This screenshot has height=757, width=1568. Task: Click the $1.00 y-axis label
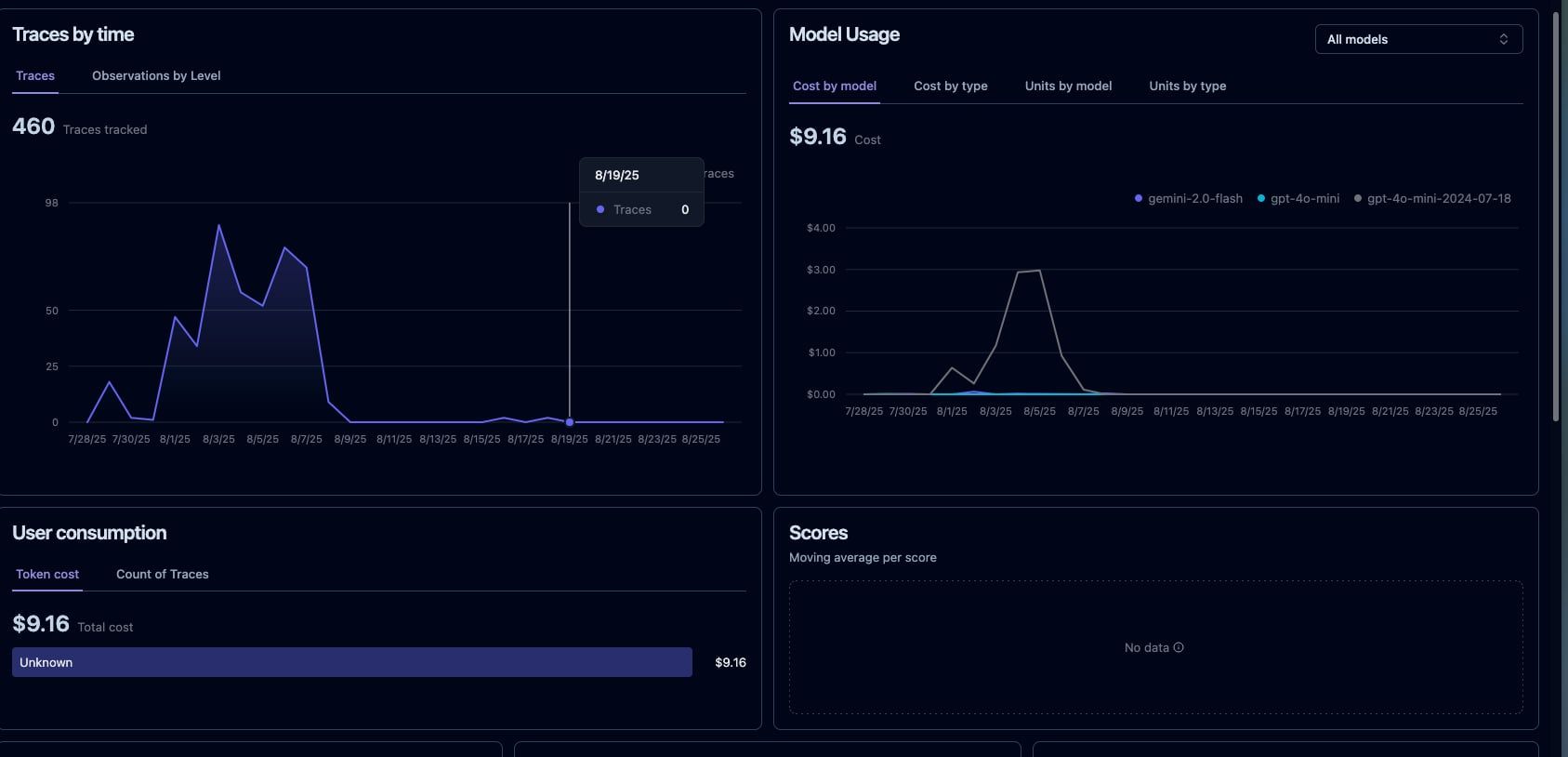[x=821, y=352]
